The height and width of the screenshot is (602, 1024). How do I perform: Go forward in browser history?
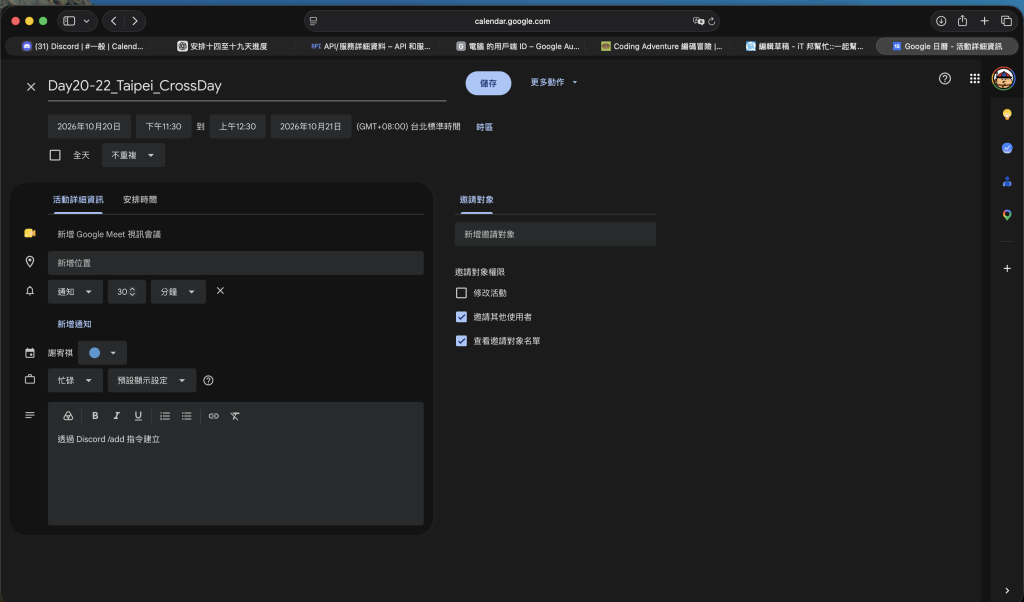click(135, 21)
